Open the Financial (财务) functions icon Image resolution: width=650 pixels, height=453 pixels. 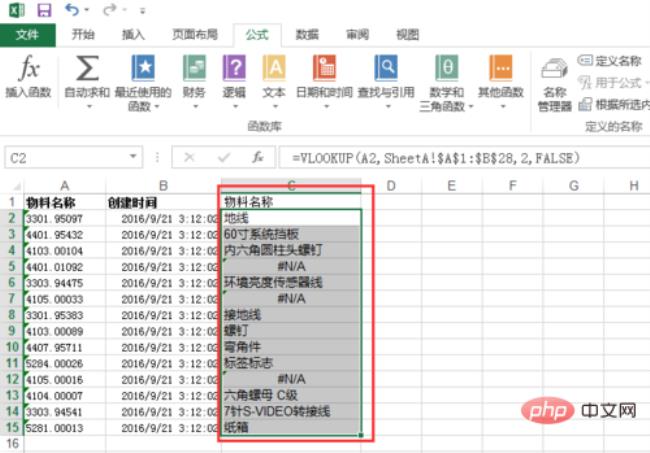coord(194,68)
